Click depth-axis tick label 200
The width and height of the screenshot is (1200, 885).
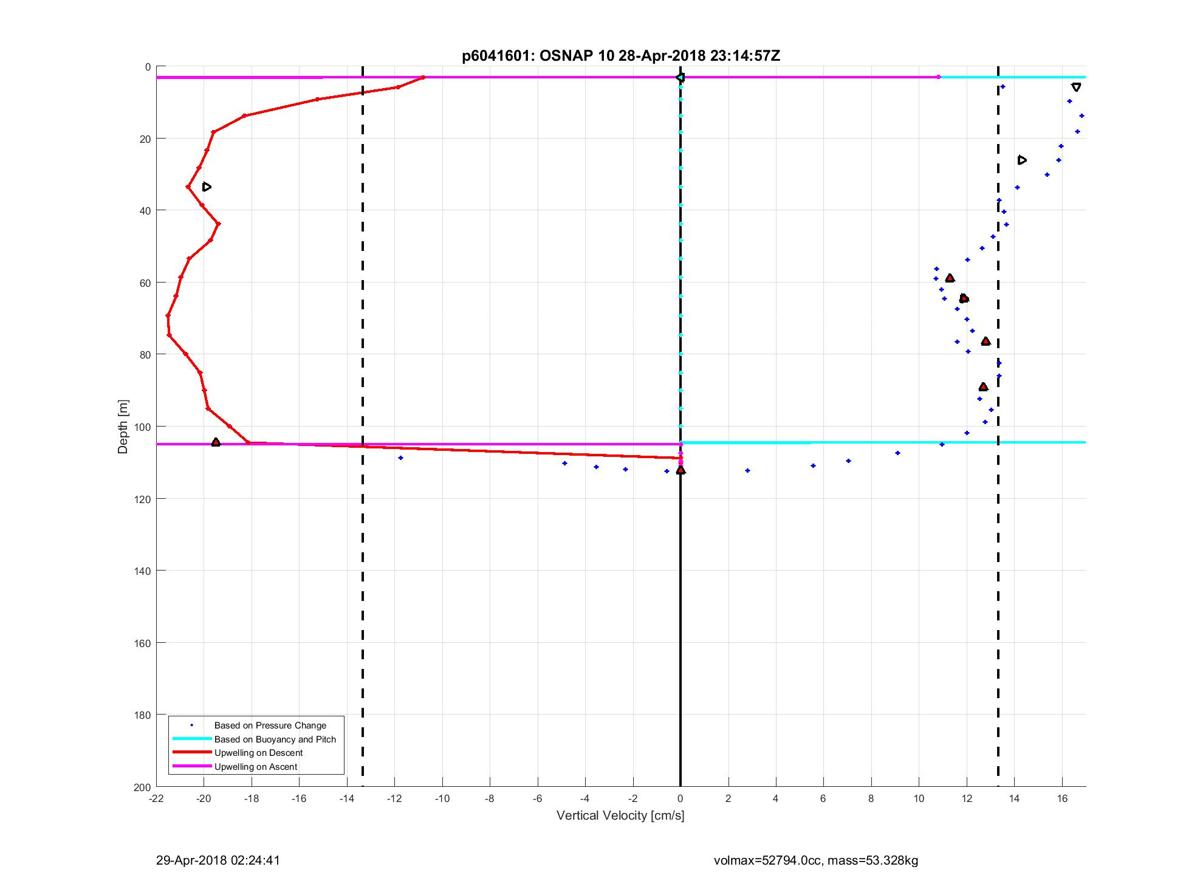point(142,787)
